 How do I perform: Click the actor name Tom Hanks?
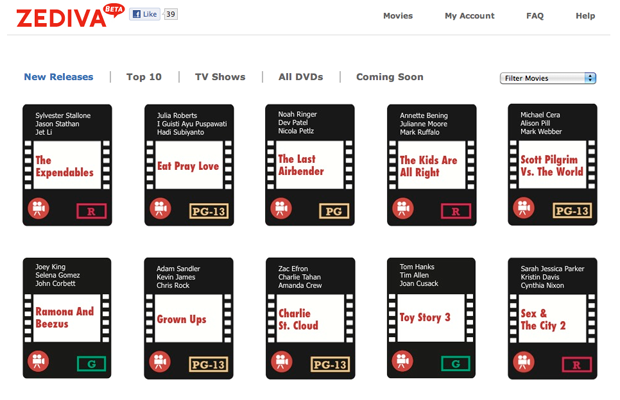pyautogui.click(x=417, y=267)
